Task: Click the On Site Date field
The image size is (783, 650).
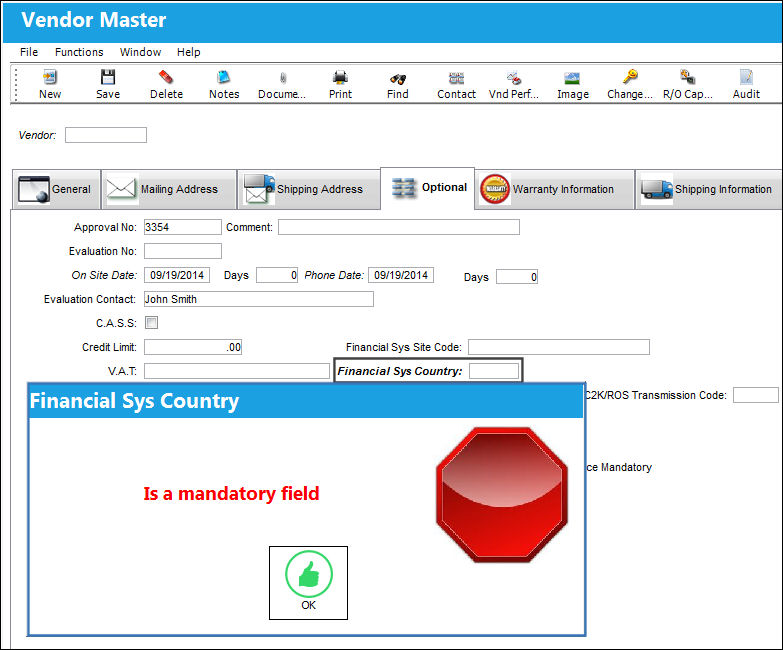Action: click(x=177, y=275)
